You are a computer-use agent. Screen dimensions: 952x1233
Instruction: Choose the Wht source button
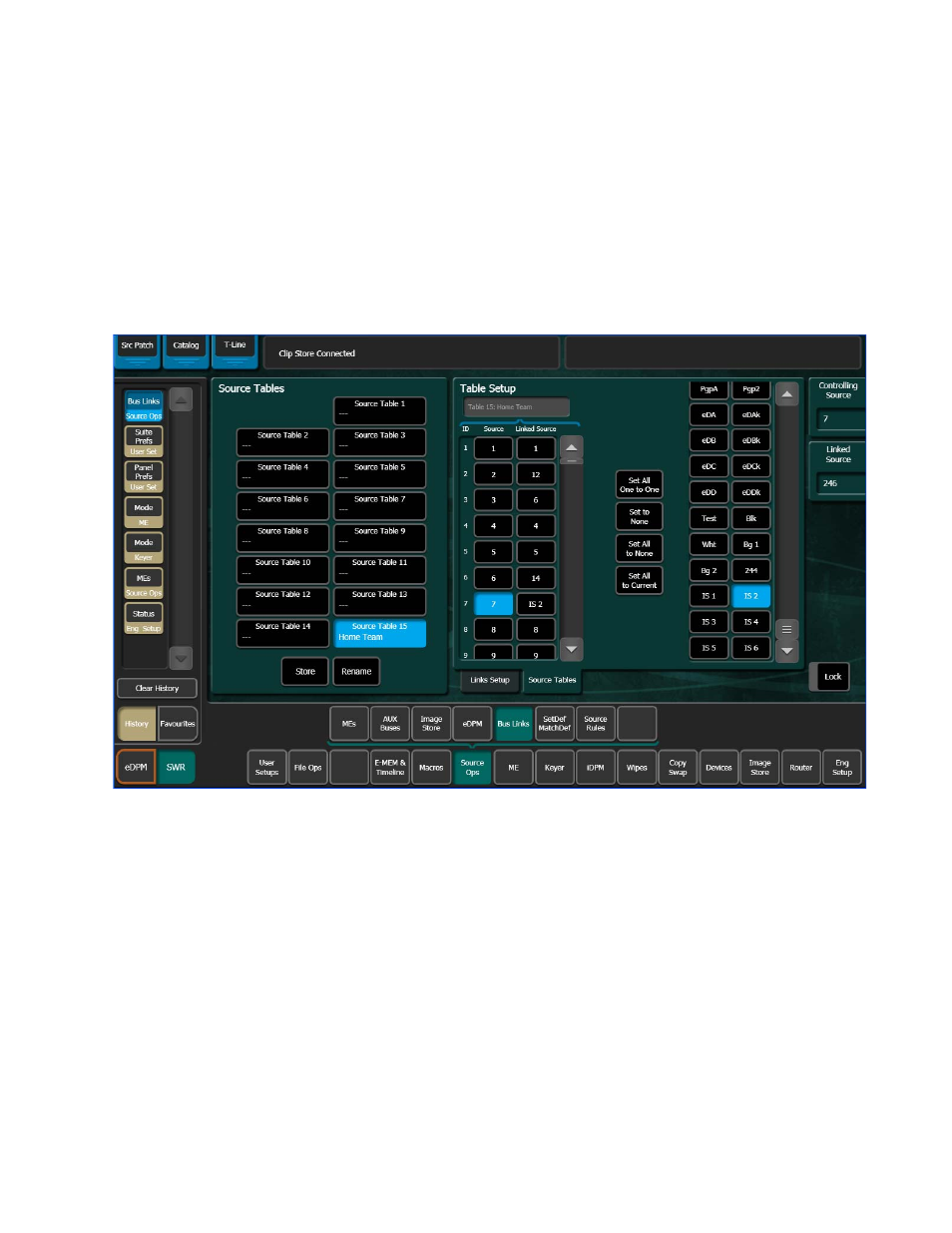pyautogui.click(x=709, y=544)
